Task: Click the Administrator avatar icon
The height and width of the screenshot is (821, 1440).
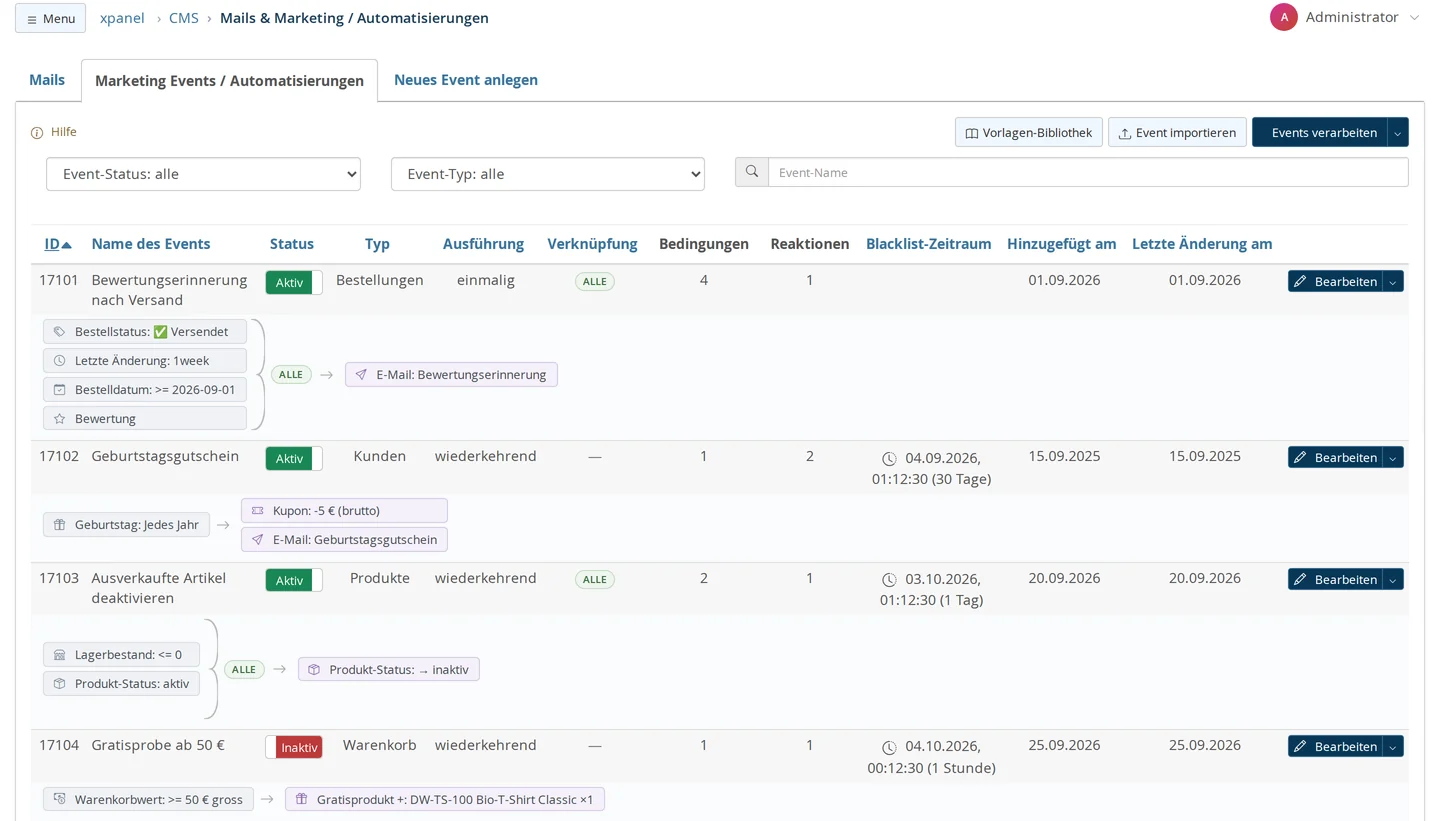Action: pos(1284,17)
